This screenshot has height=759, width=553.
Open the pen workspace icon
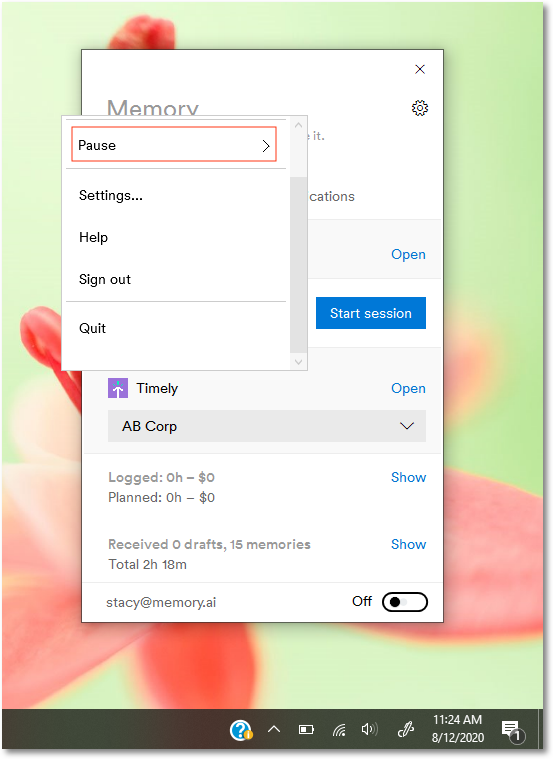(405, 729)
